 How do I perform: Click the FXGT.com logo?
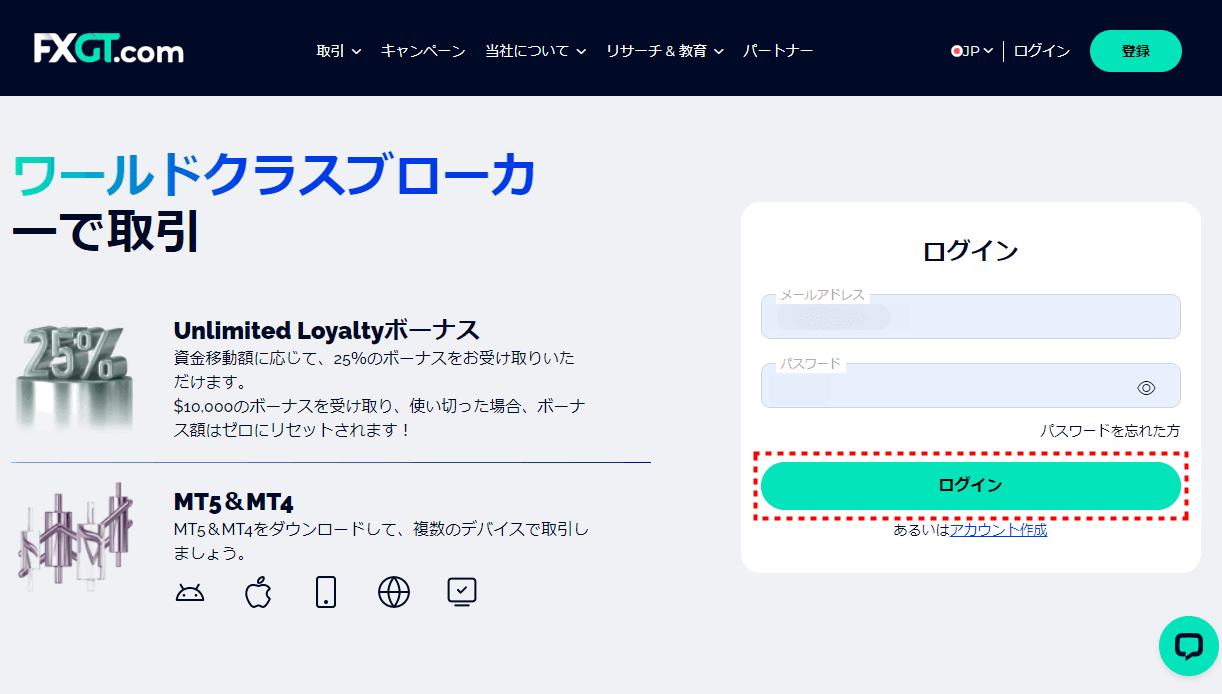point(108,48)
